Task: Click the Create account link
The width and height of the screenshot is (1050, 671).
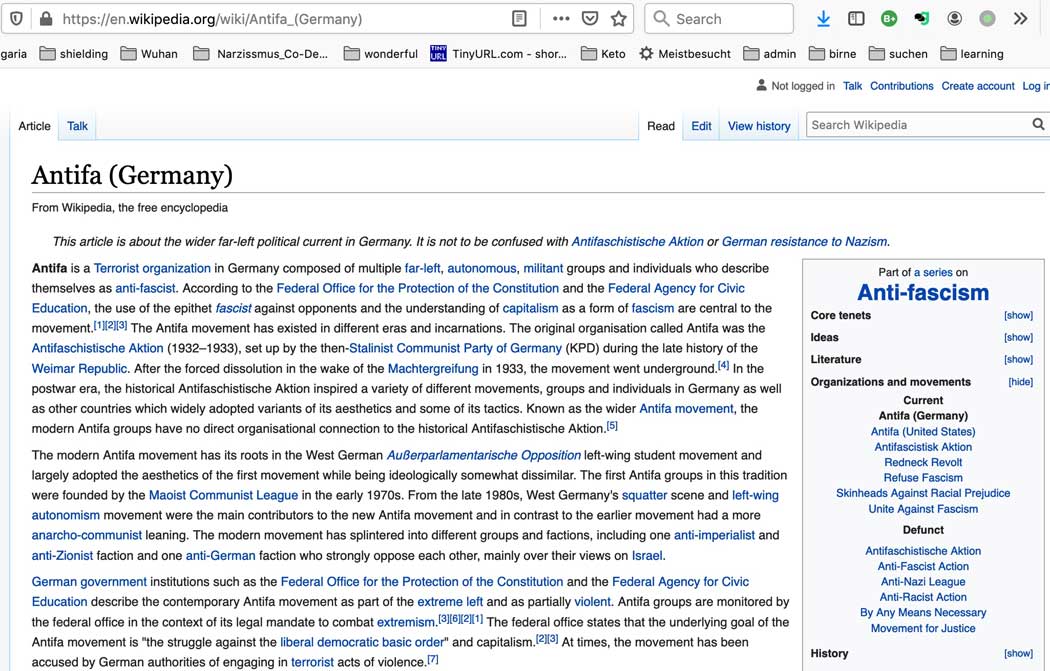Action: click(978, 86)
